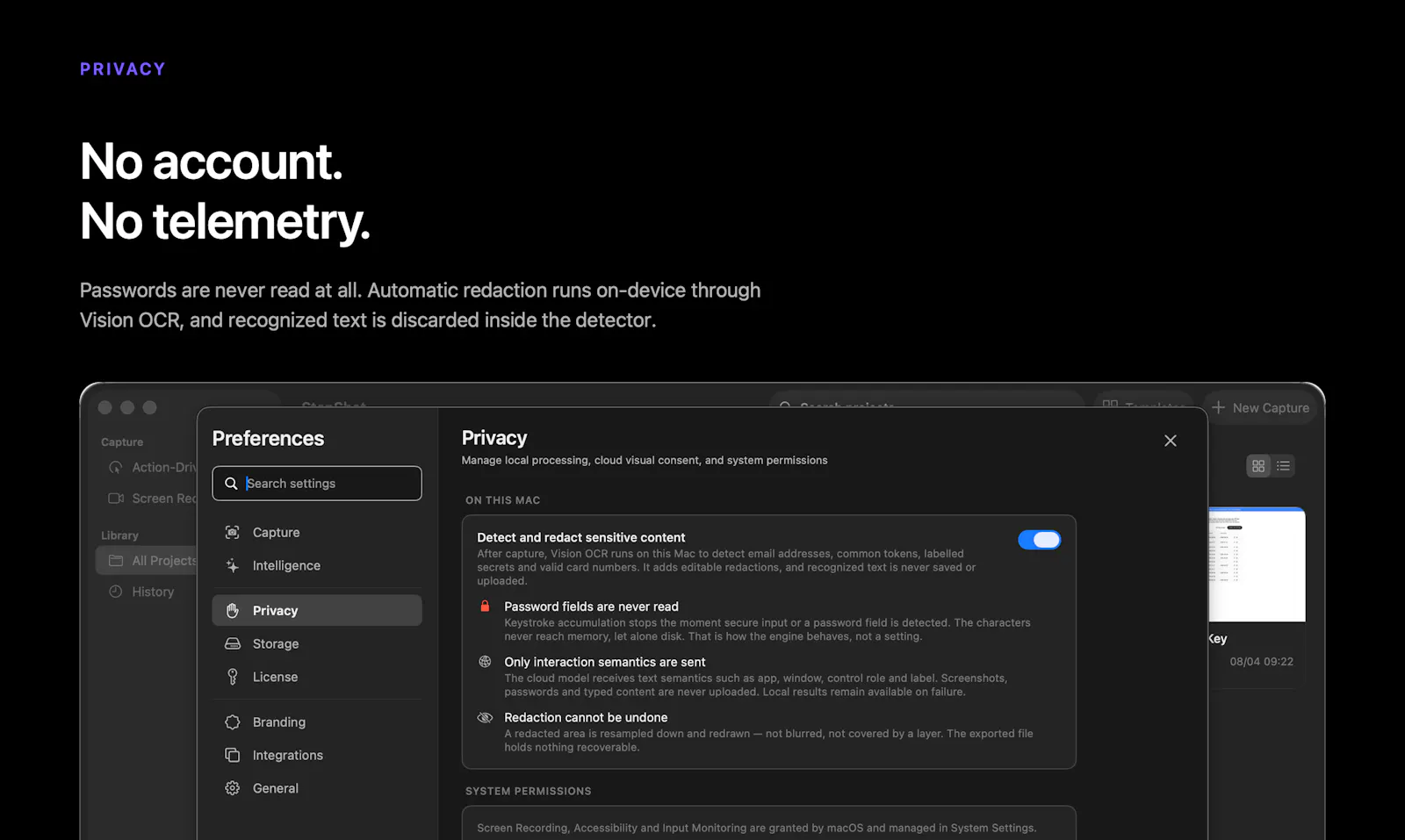Select the Privacy preferences section

click(316, 611)
